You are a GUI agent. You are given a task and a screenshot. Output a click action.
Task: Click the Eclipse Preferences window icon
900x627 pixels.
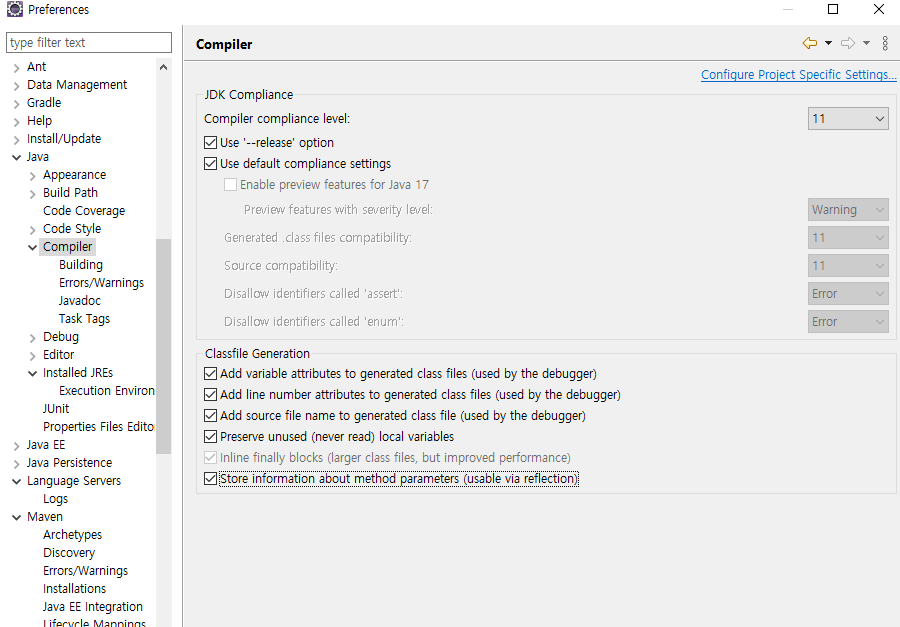[14, 9]
